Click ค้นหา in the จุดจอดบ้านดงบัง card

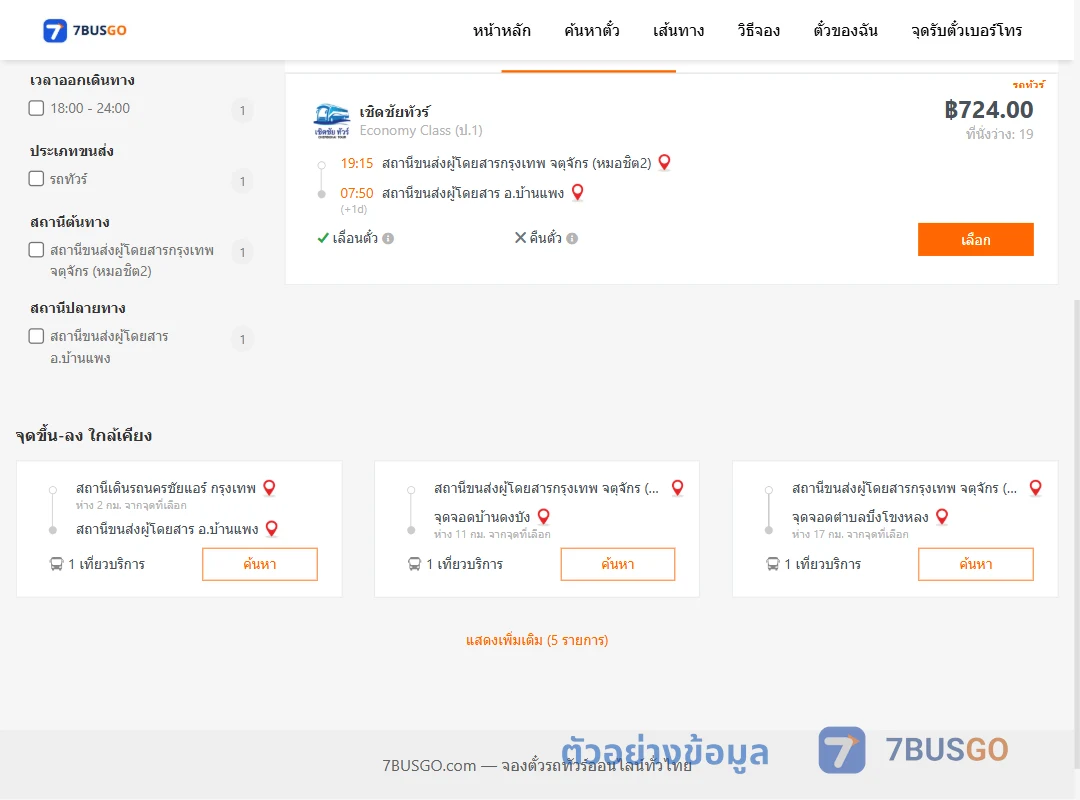click(x=618, y=564)
